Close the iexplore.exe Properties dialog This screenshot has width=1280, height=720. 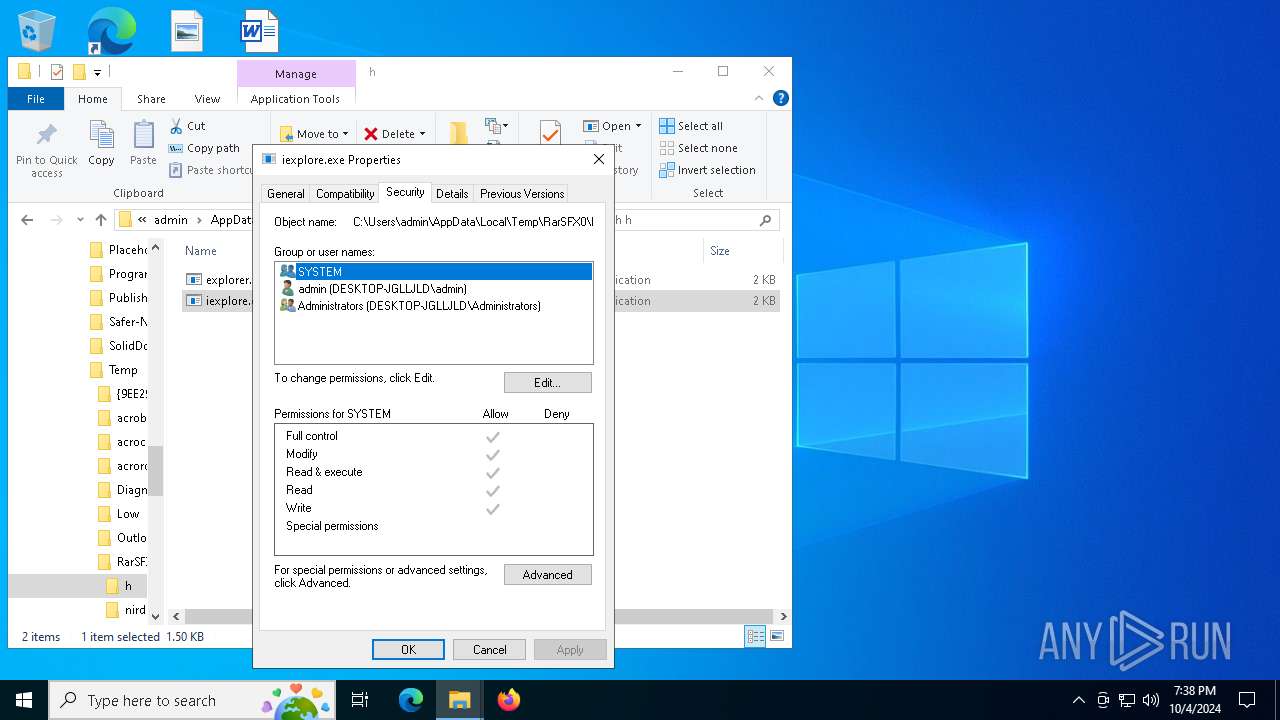(599, 159)
